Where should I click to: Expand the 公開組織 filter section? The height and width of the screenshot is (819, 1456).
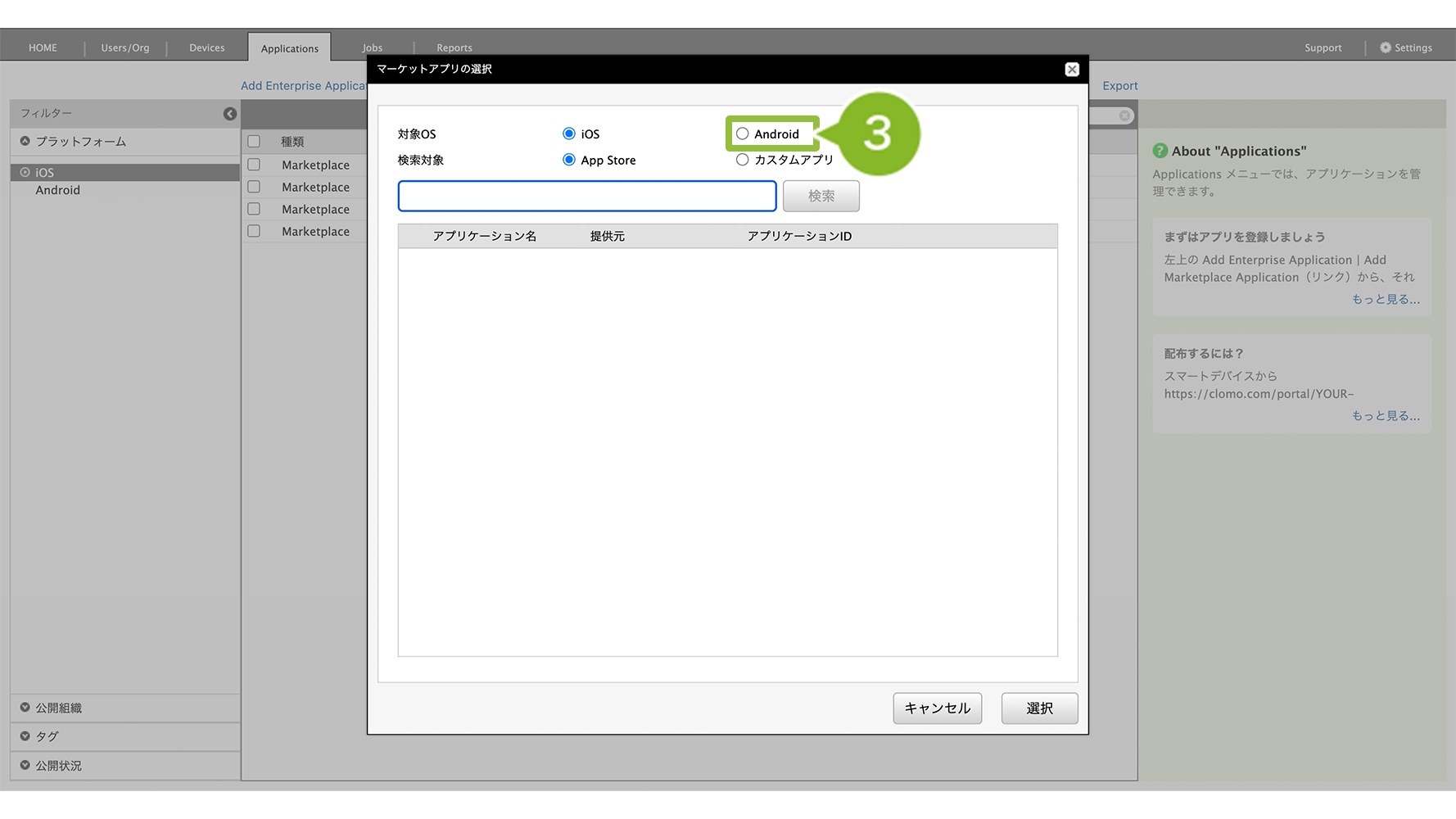[25, 708]
